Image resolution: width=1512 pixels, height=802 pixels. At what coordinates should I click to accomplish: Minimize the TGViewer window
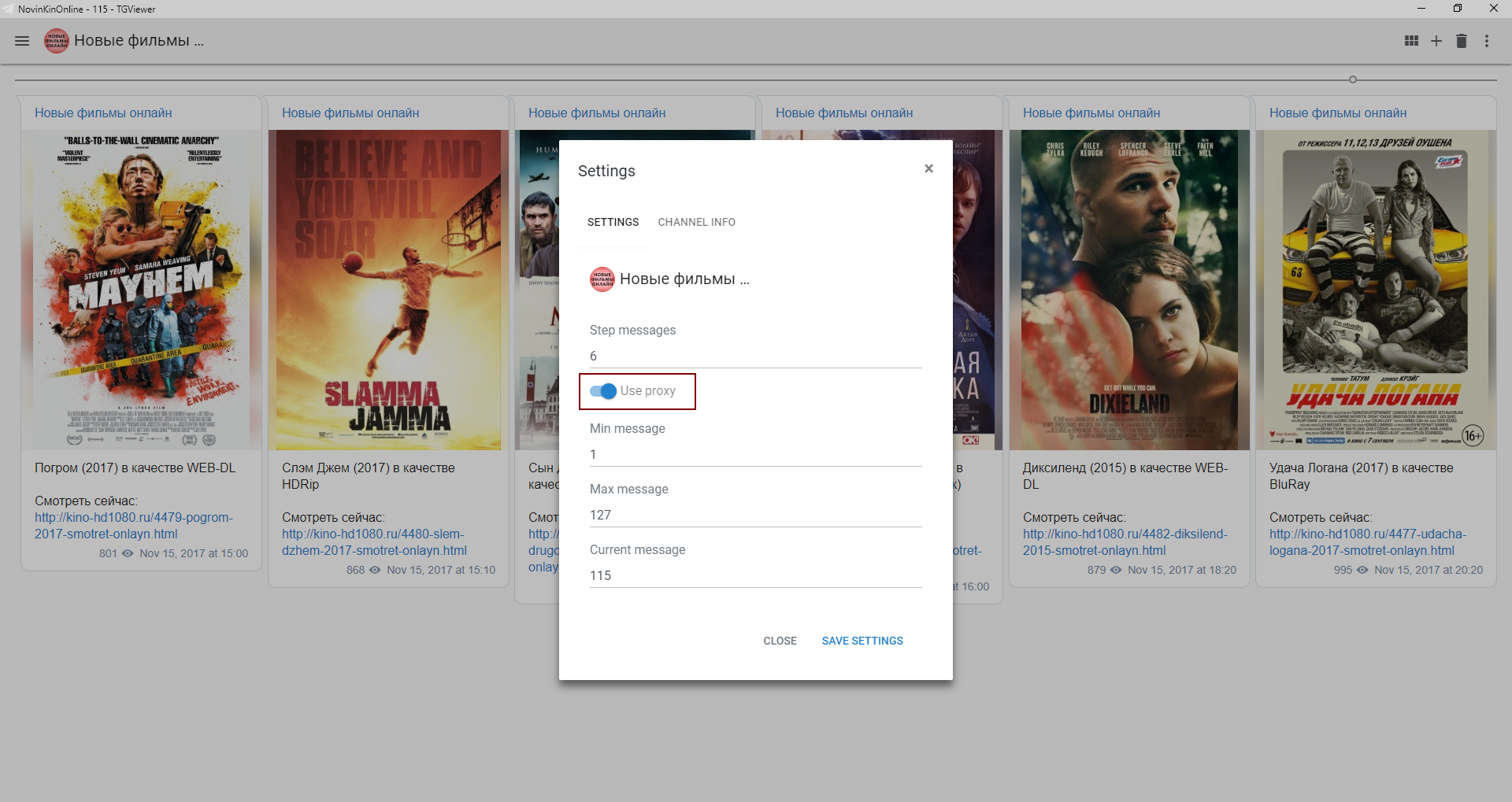coord(1421,9)
